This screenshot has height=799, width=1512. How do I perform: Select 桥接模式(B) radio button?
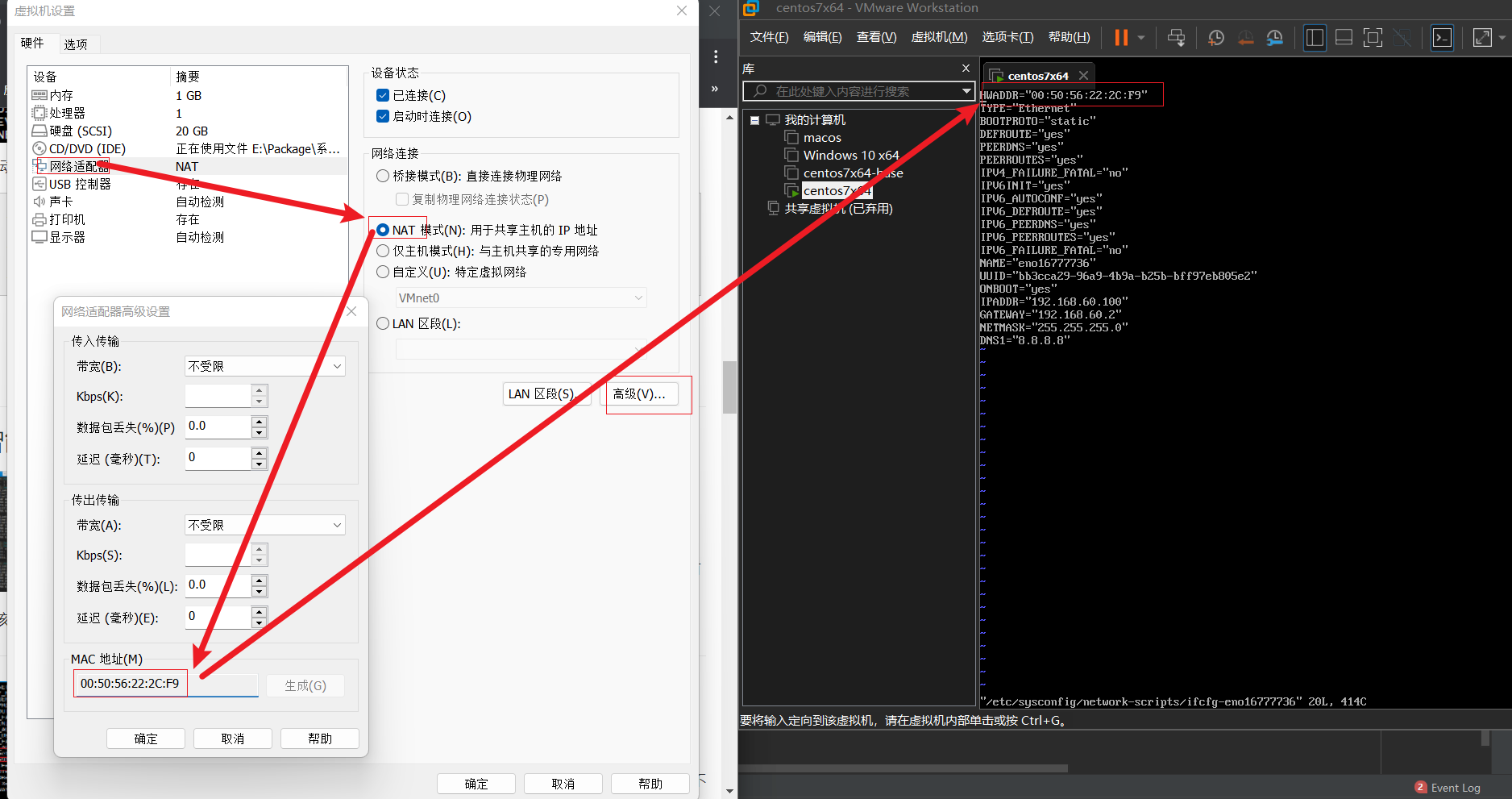383,176
